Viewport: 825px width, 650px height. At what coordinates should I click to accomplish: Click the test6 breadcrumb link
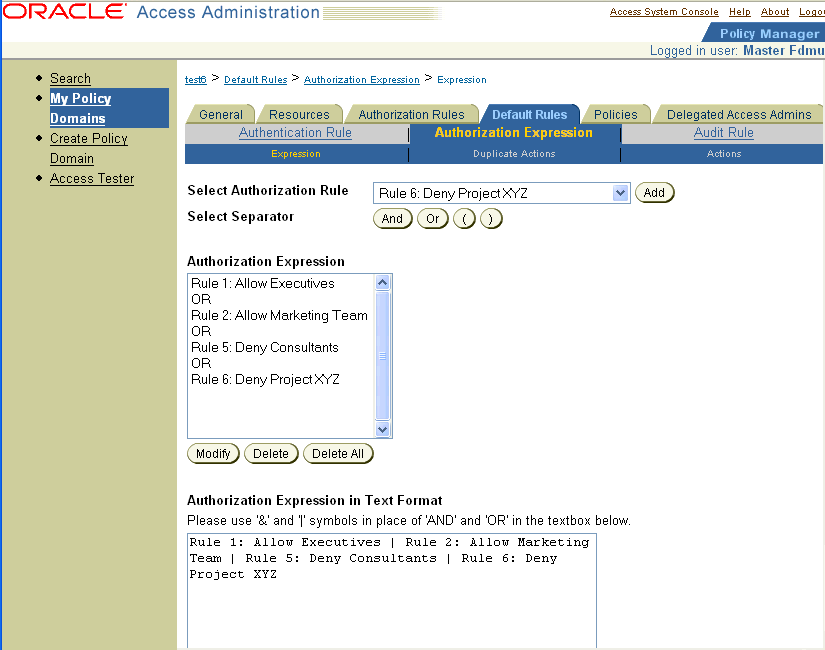pyautogui.click(x=196, y=79)
